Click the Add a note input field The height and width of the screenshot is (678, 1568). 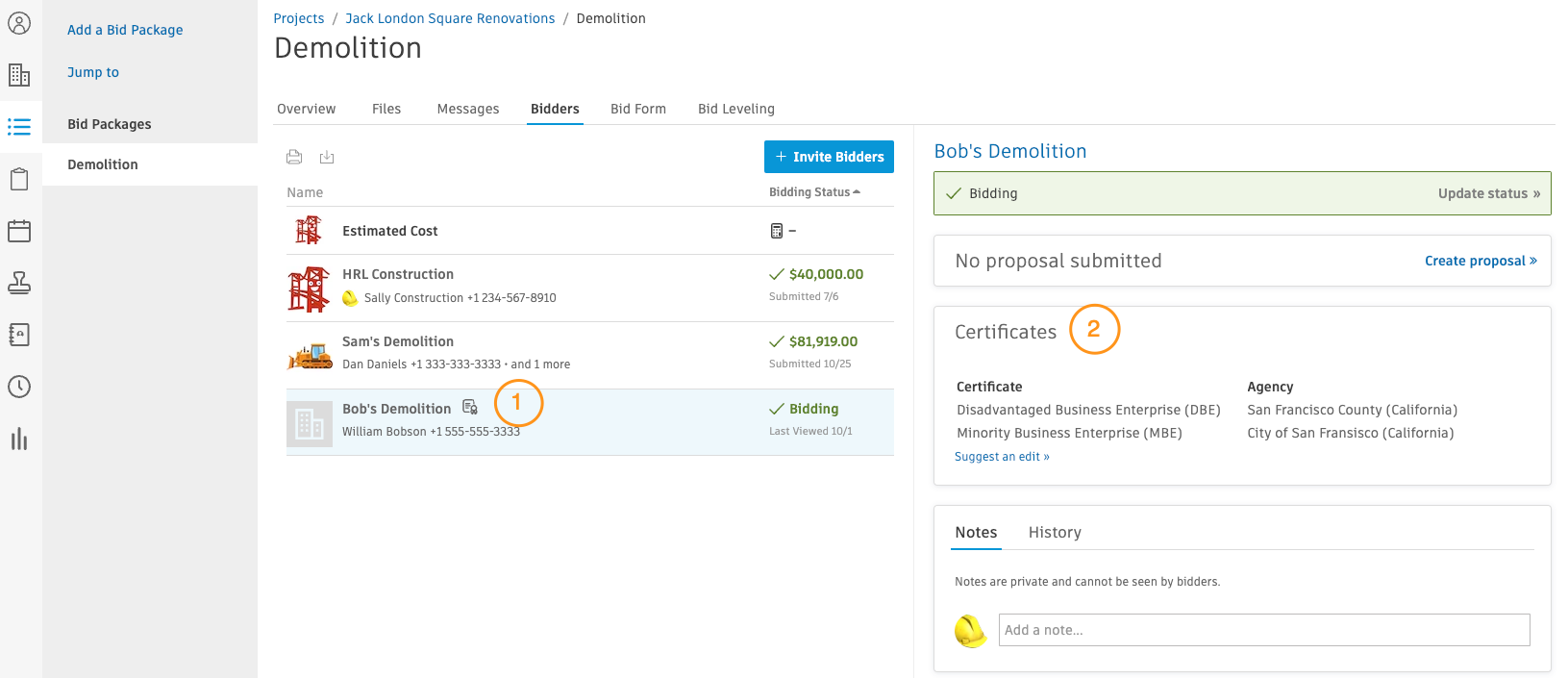point(1263,630)
